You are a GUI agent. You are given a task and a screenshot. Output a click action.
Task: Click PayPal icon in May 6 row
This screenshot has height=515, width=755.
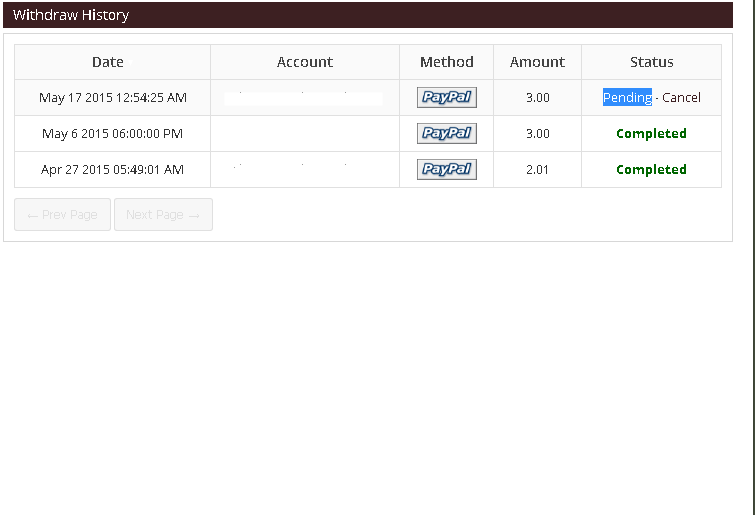(x=446, y=134)
